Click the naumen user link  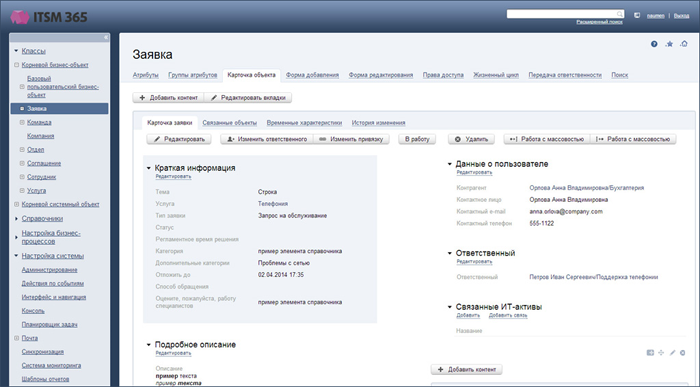tap(656, 16)
